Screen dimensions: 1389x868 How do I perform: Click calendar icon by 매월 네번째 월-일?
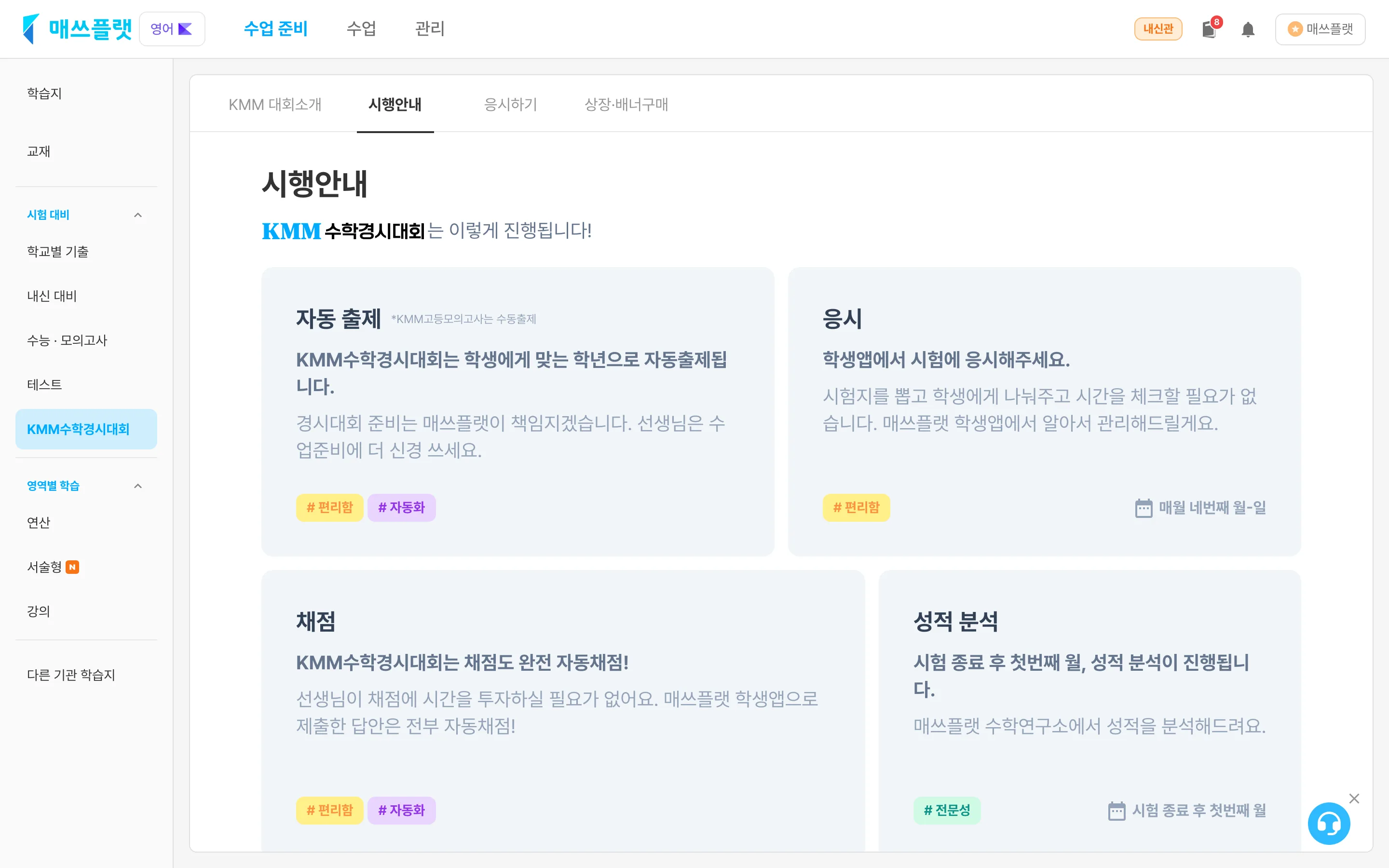(1144, 508)
